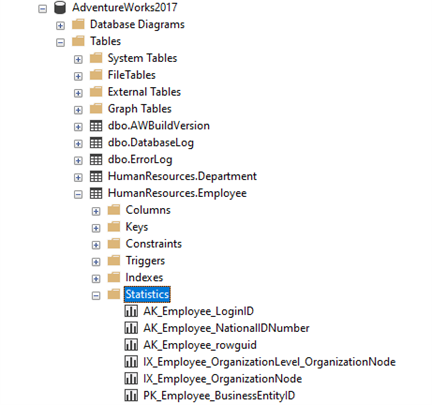This screenshot has height=405, width=432.
Task: Select AK_Employee_NationalIDNumber statistic
Action: [226, 328]
